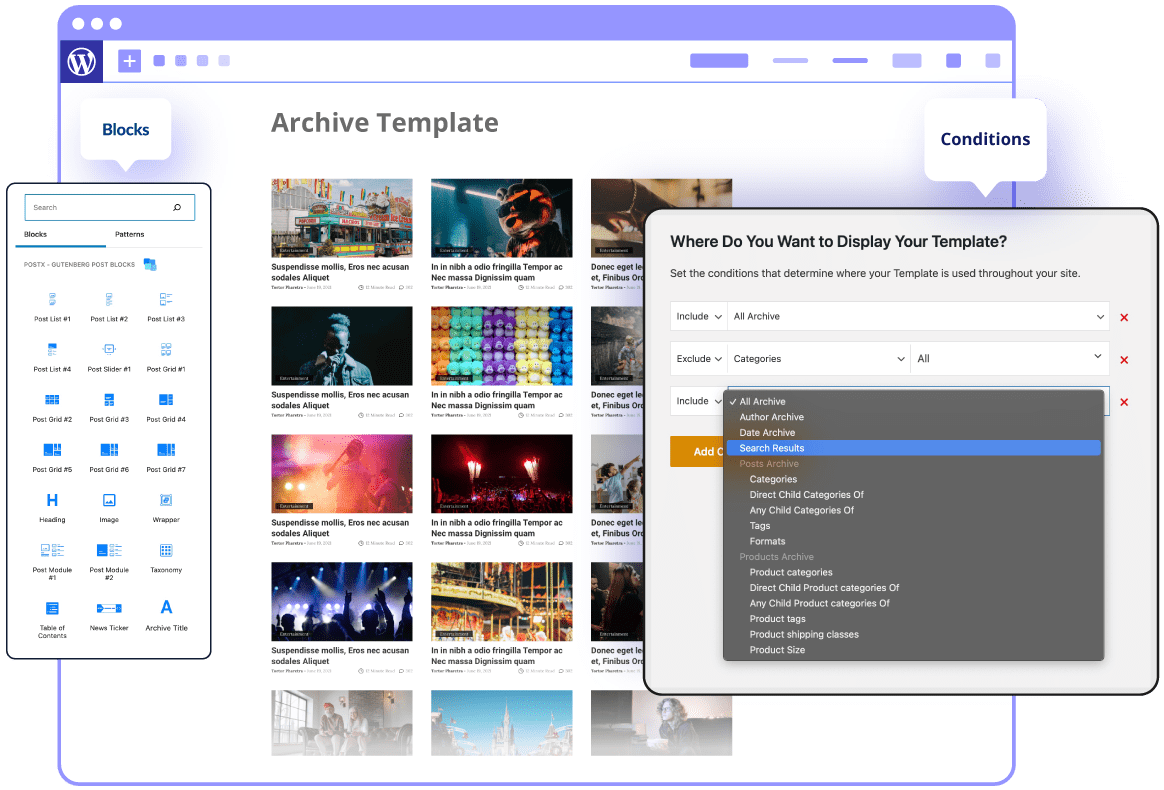Remove the Exclude Categories condition row
1164x790 pixels.
(1124, 360)
